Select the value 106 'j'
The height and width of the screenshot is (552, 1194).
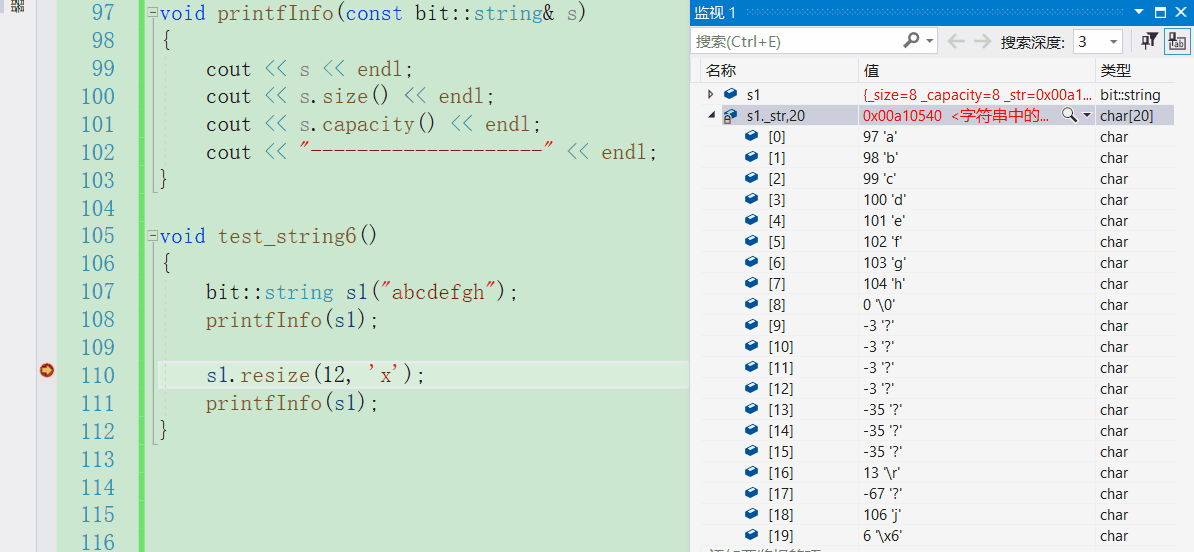[x=882, y=515]
